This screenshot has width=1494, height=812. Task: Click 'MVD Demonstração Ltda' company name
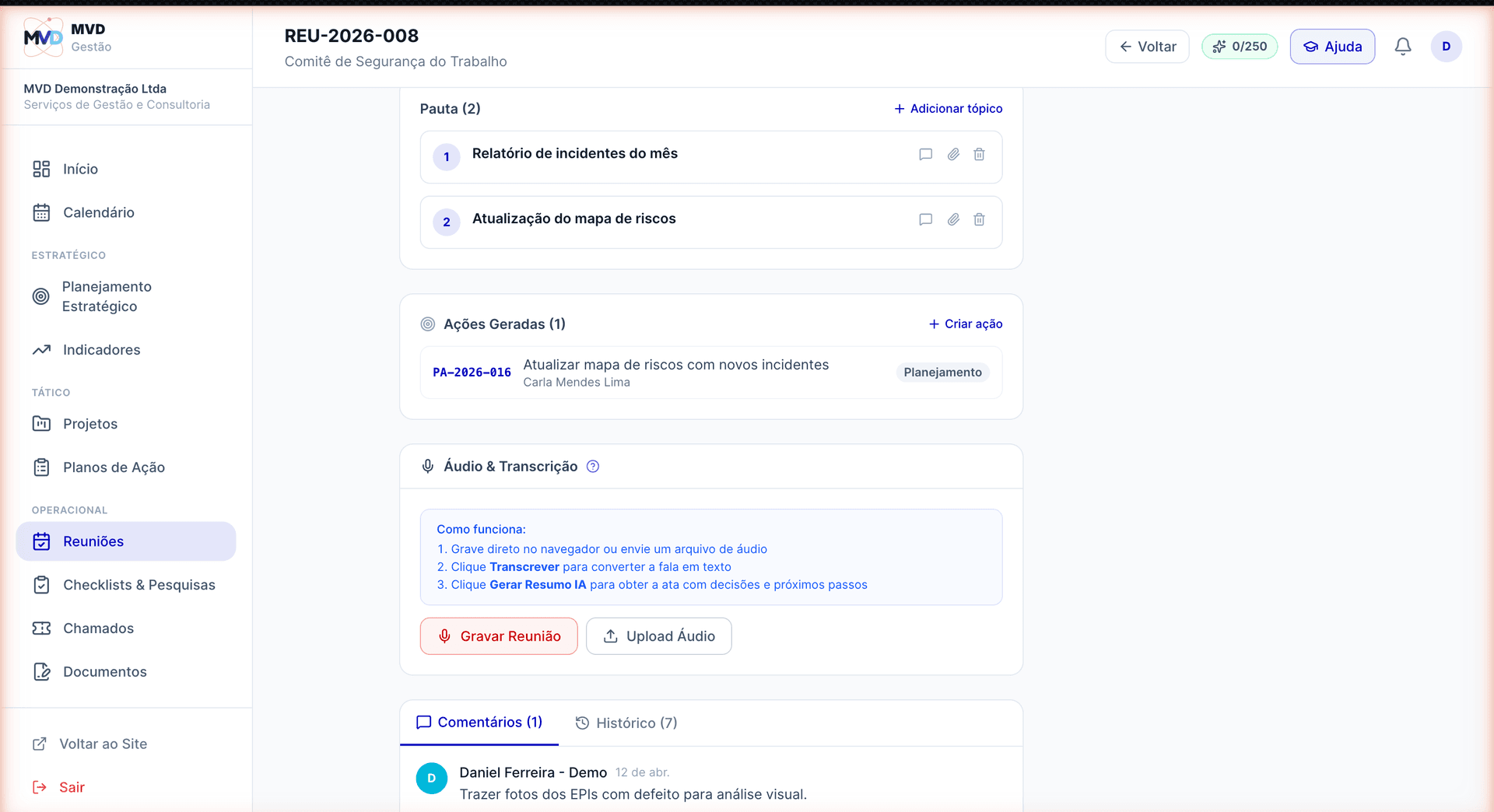coord(95,89)
